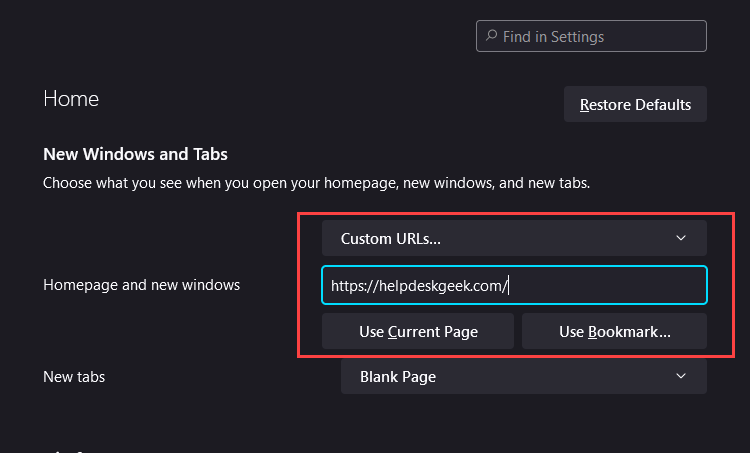Screen dimensions: 750x453
Task: Click the chevron arrow on Custom URLs selector
Action: pos(681,238)
